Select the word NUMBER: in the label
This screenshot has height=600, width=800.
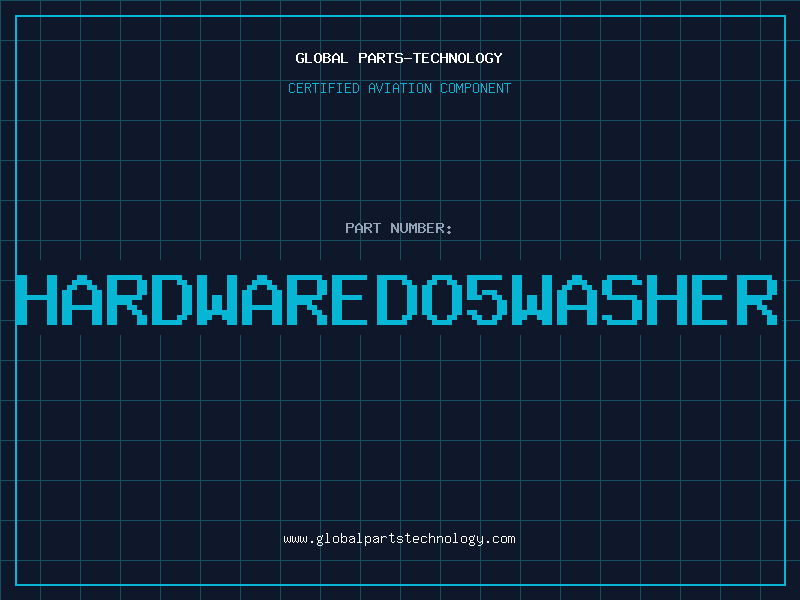point(419,228)
